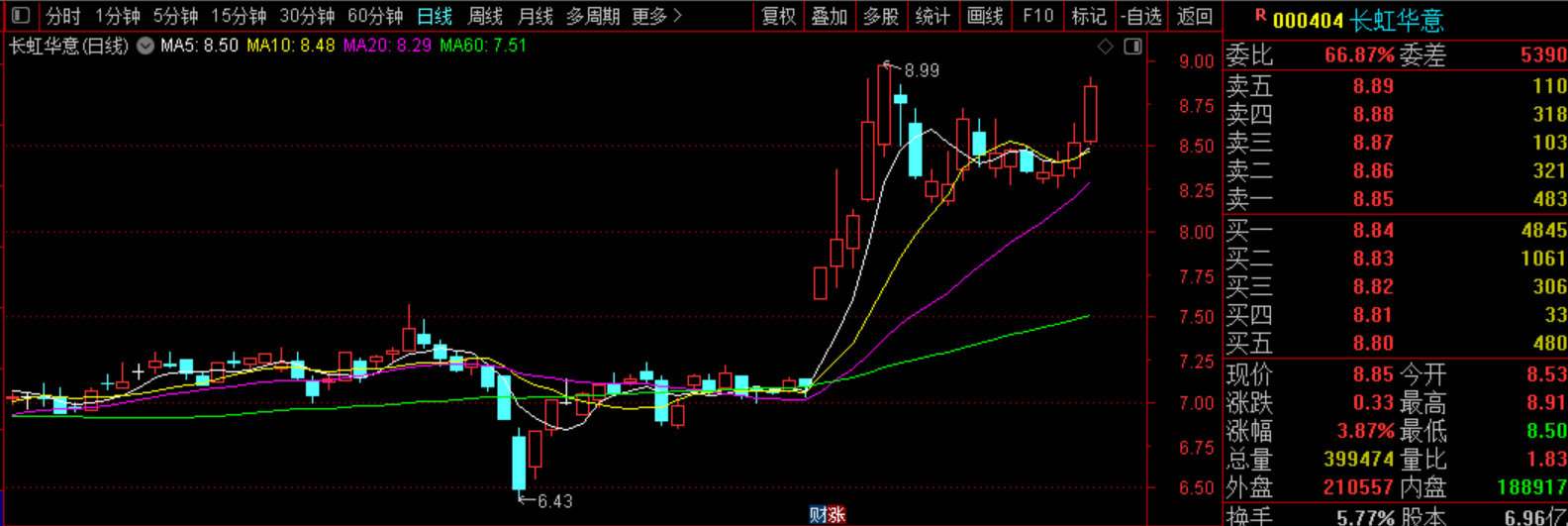Click the diamond marker icon above chart

pos(1106,47)
